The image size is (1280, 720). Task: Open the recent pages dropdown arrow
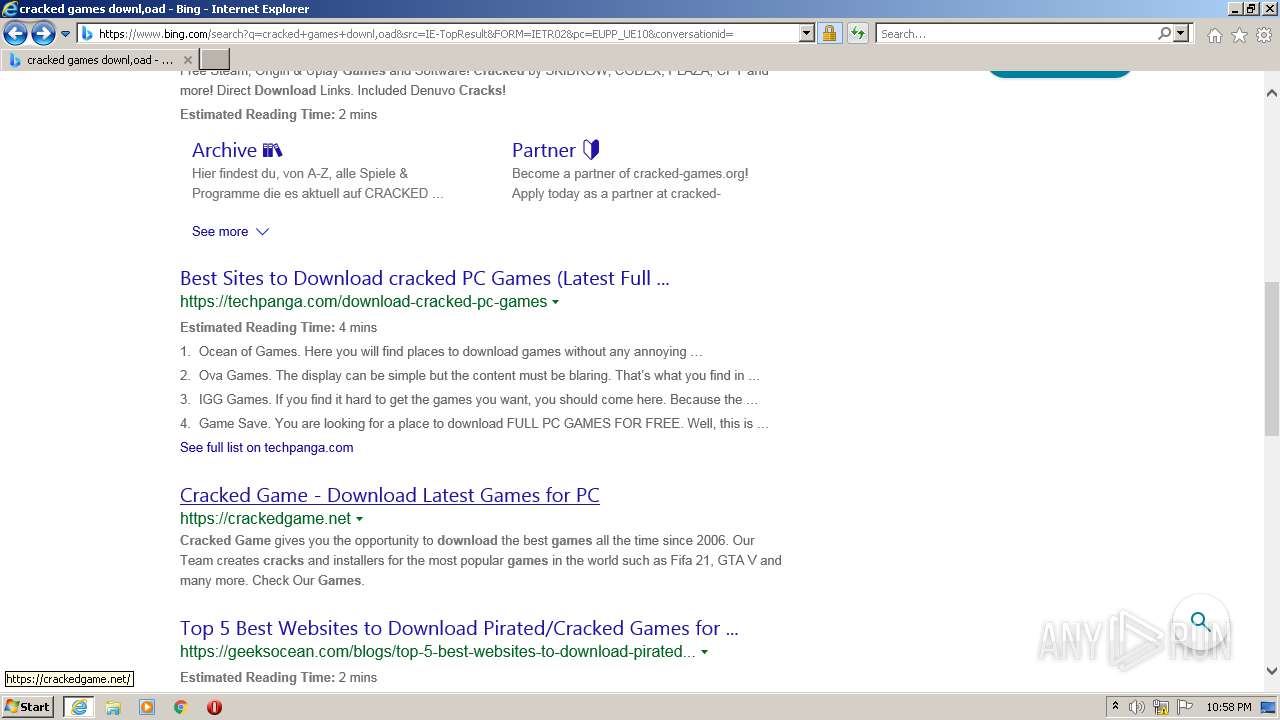[66, 34]
